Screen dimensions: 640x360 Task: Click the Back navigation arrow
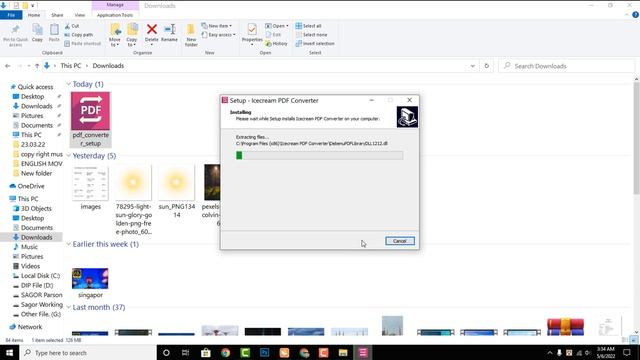tap(8, 66)
